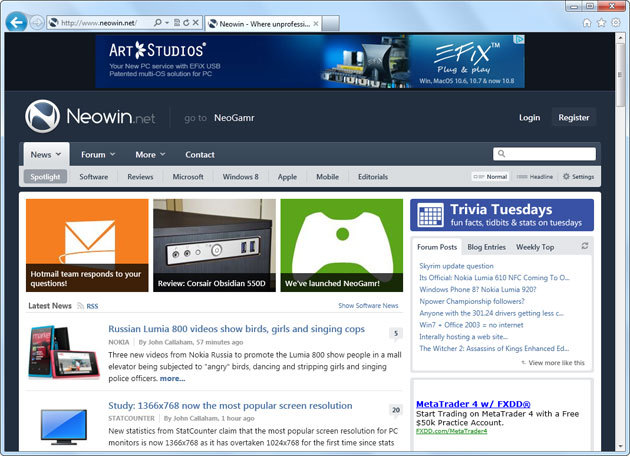Click the Neowin globe logo
Screen dimensions: 630x456
42,117
